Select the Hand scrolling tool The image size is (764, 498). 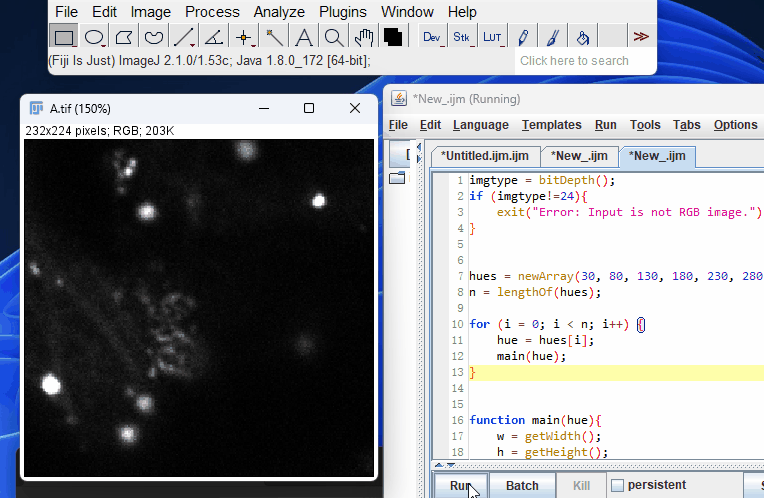tap(363, 37)
